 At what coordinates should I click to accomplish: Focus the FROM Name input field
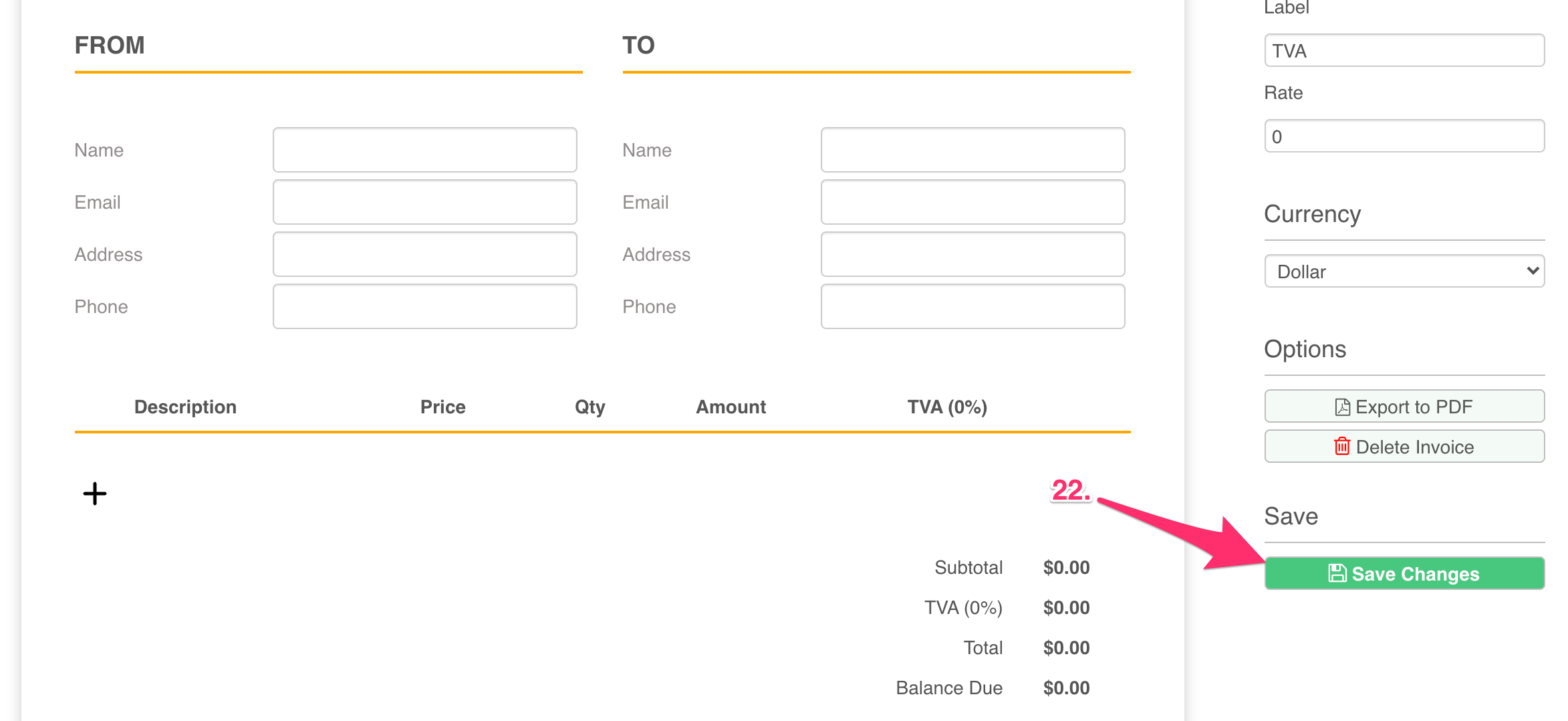424,150
